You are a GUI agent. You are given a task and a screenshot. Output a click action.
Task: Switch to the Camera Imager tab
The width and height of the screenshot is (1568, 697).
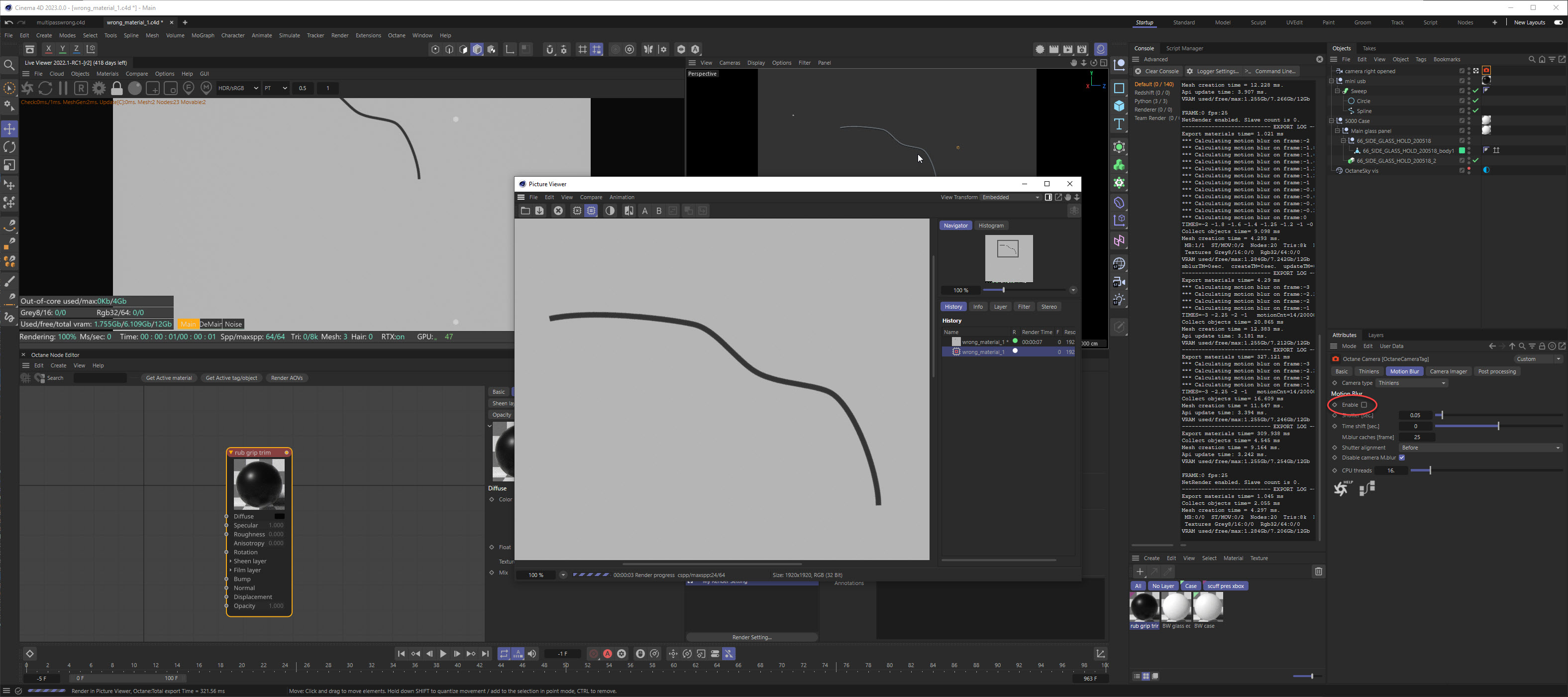1448,371
